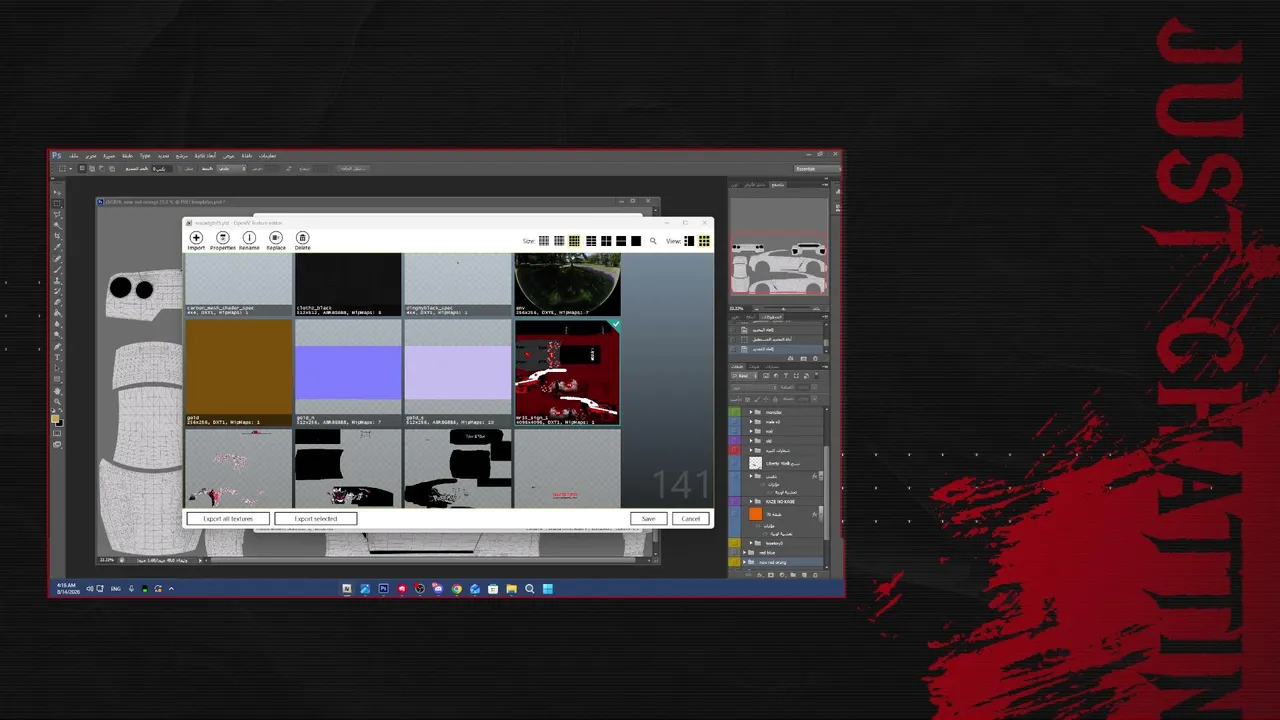
Task: Toggle visibility of the red blue group
Action: [x=736, y=552]
